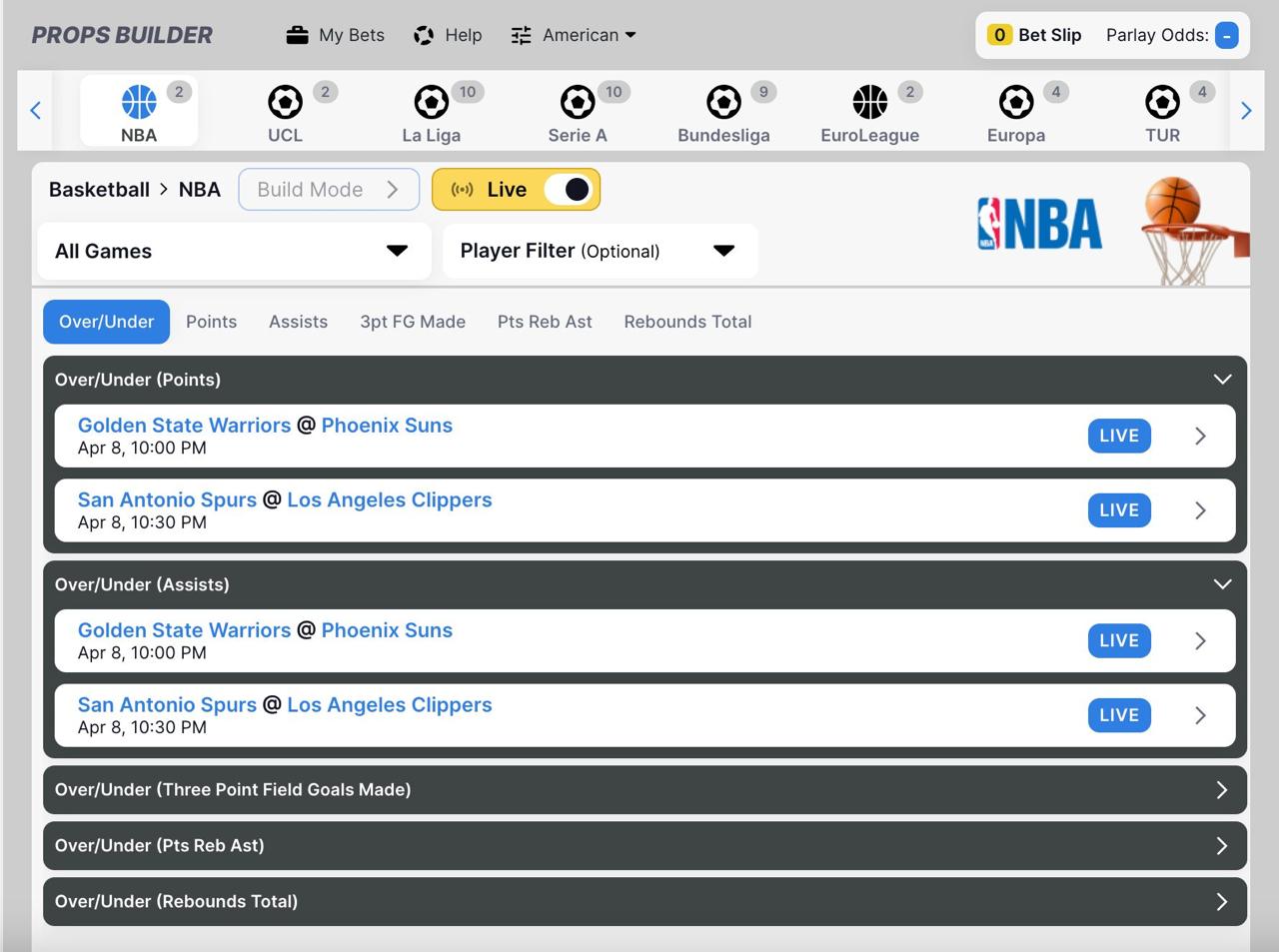Open the American odds format dropdown
The height and width of the screenshot is (952, 1279).
click(x=589, y=35)
